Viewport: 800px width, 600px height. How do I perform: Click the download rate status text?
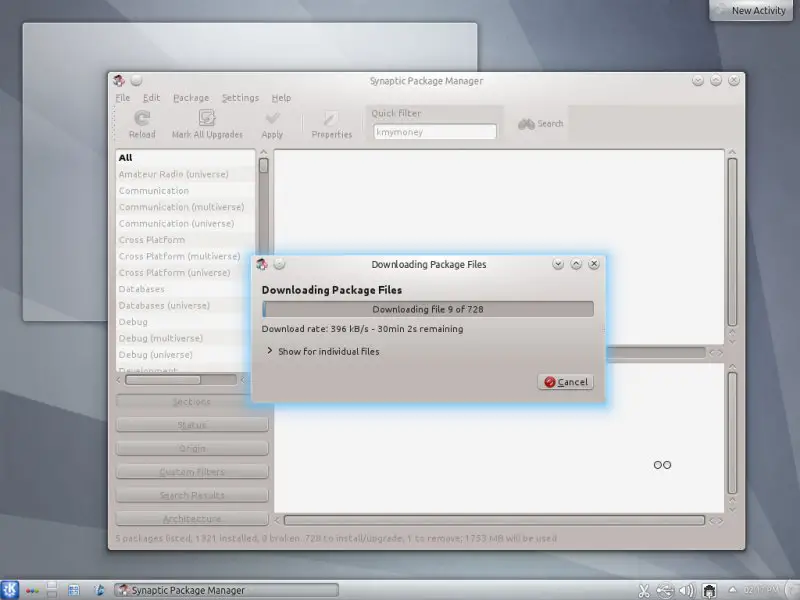(x=362, y=329)
